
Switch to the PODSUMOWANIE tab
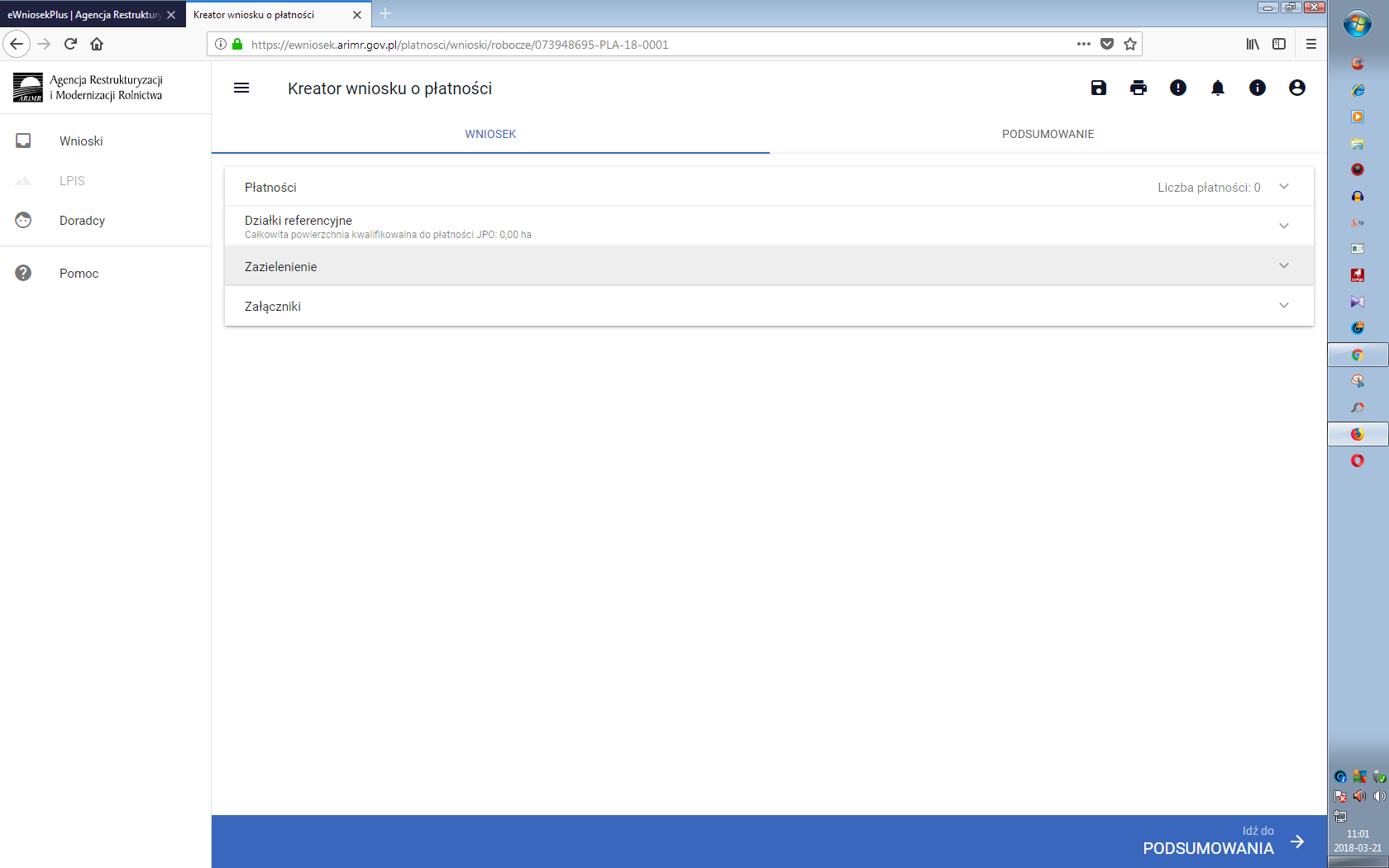pos(1048,134)
